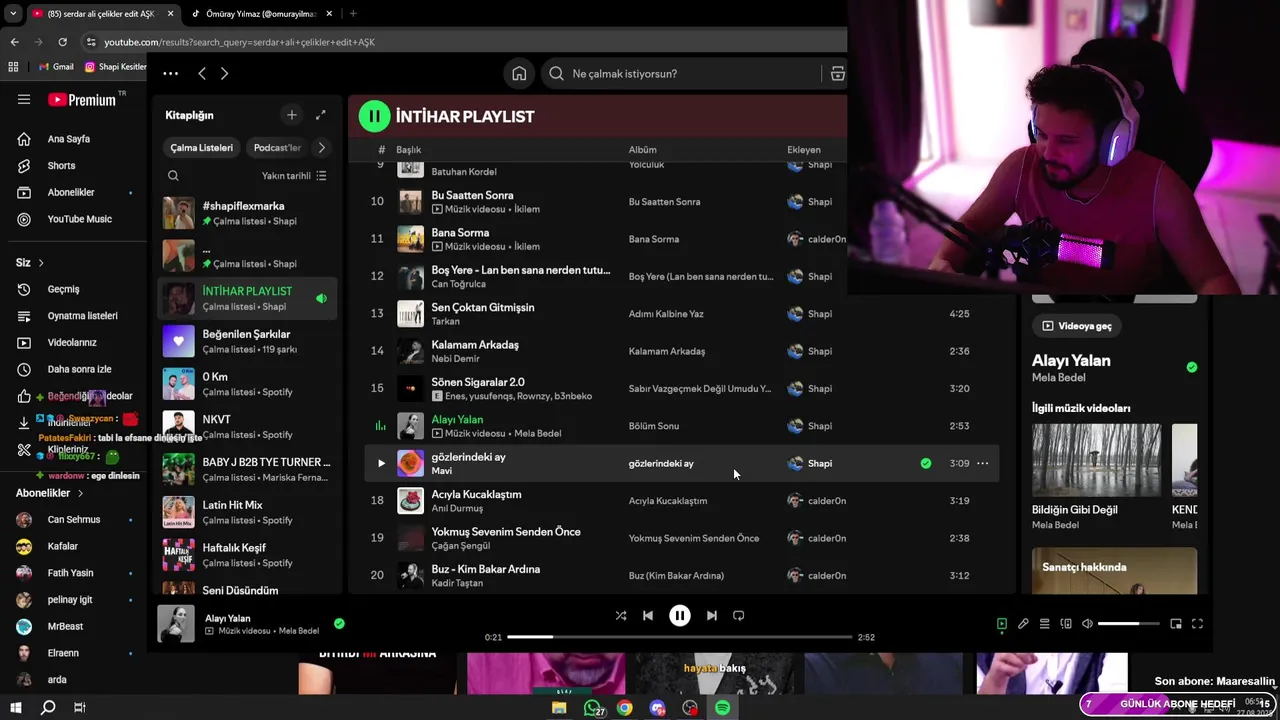Open Sanatçı hakkında card
This screenshot has height=720, width=1280.
click(1114, 571)
